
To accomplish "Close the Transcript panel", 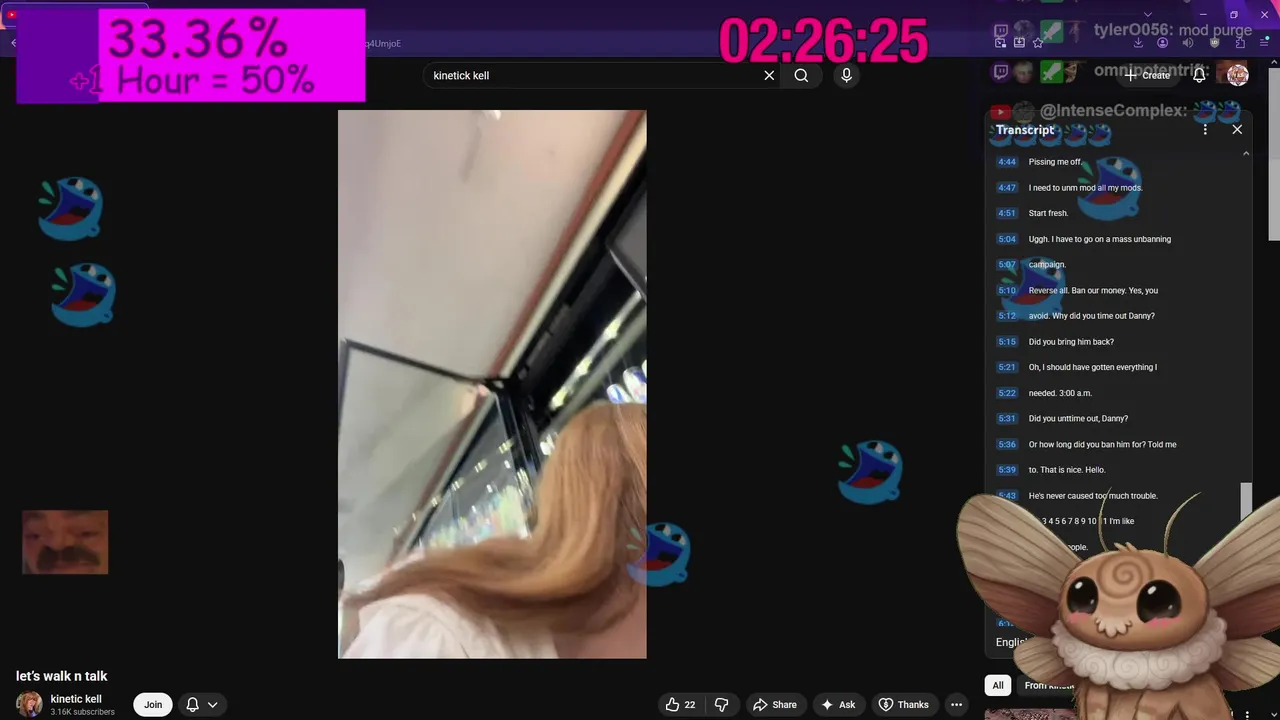I will [x=1237, y=129].
